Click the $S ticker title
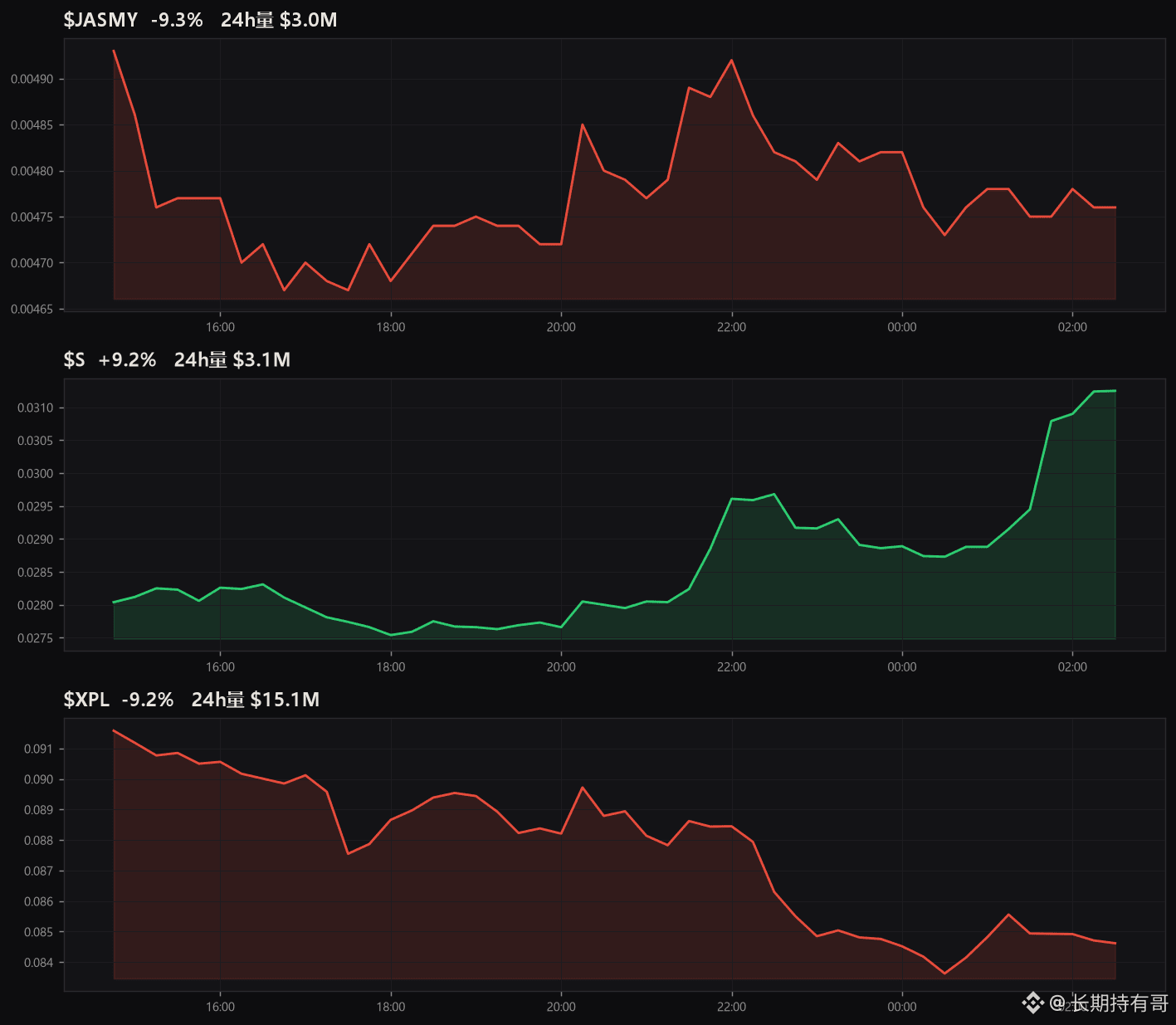The height and width of the screenshot is (1025, 1176). 75,359
